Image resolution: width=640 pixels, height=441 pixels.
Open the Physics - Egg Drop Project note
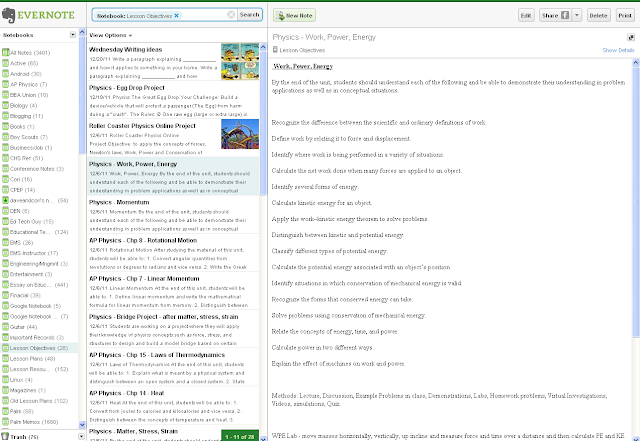(173, 100)
